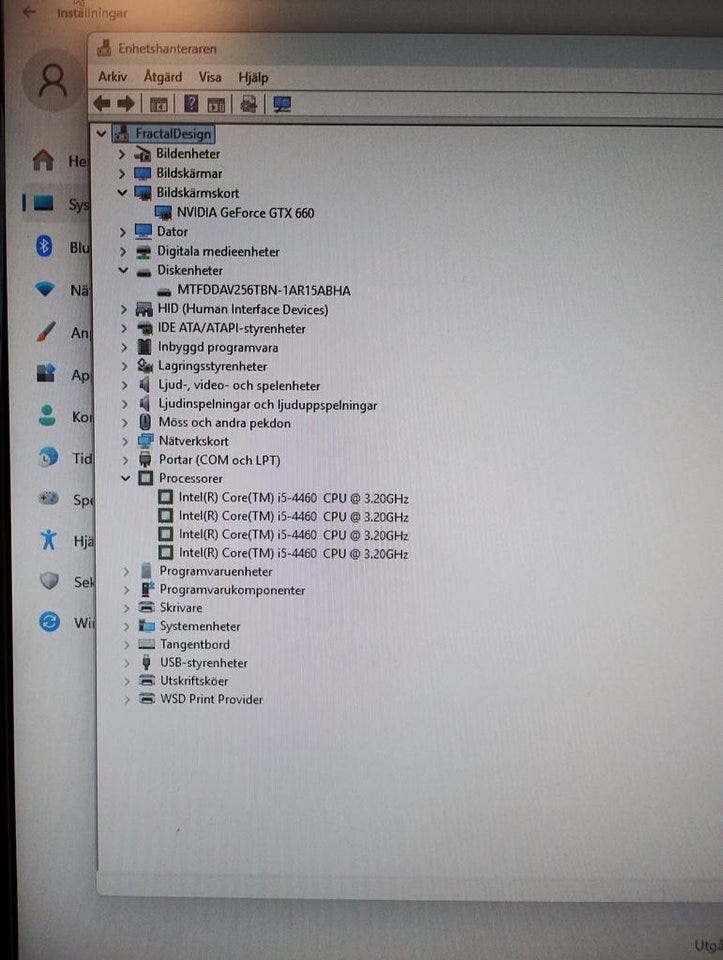This screenshot has height=960, width=723.
Task: Click the Portar (COM och LPT) icon
Action: point(145,460)
